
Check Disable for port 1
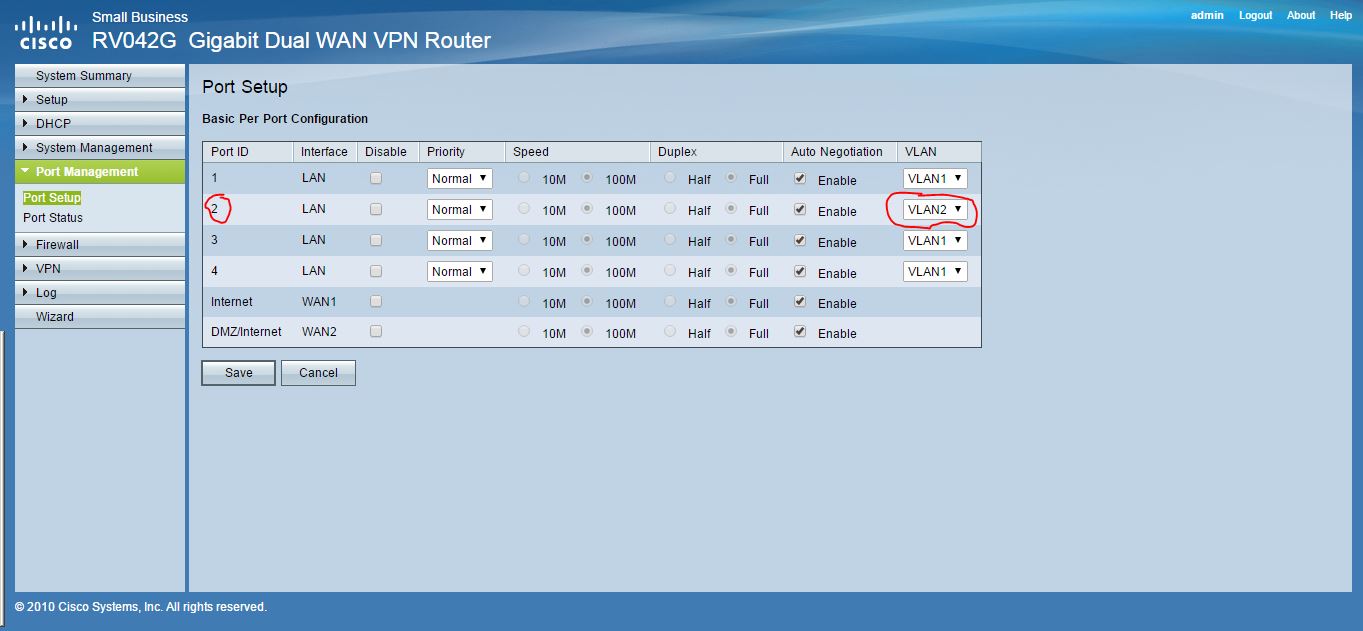[x=376, y=179]
